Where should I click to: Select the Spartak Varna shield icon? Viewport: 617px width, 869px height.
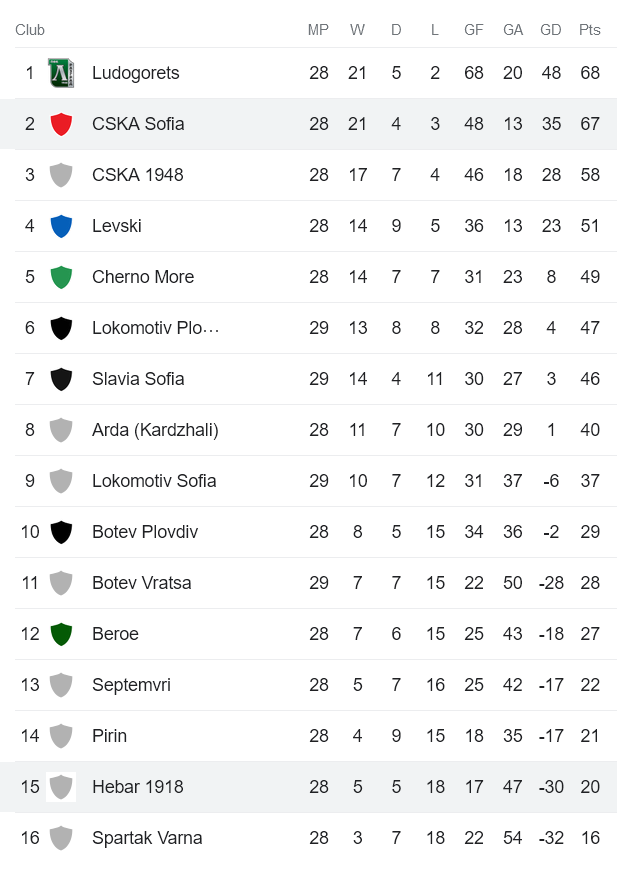coord(61,837)
